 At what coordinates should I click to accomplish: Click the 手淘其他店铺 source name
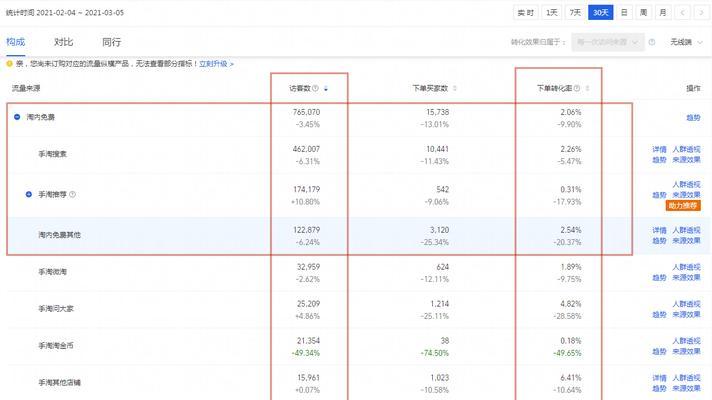coord(59,383)
